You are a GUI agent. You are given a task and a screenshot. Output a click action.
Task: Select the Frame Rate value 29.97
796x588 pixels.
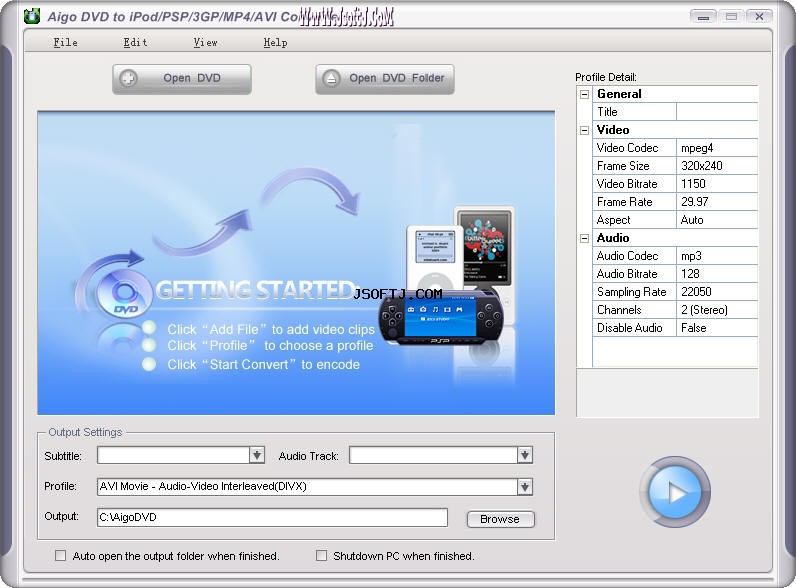coord(717,202)
